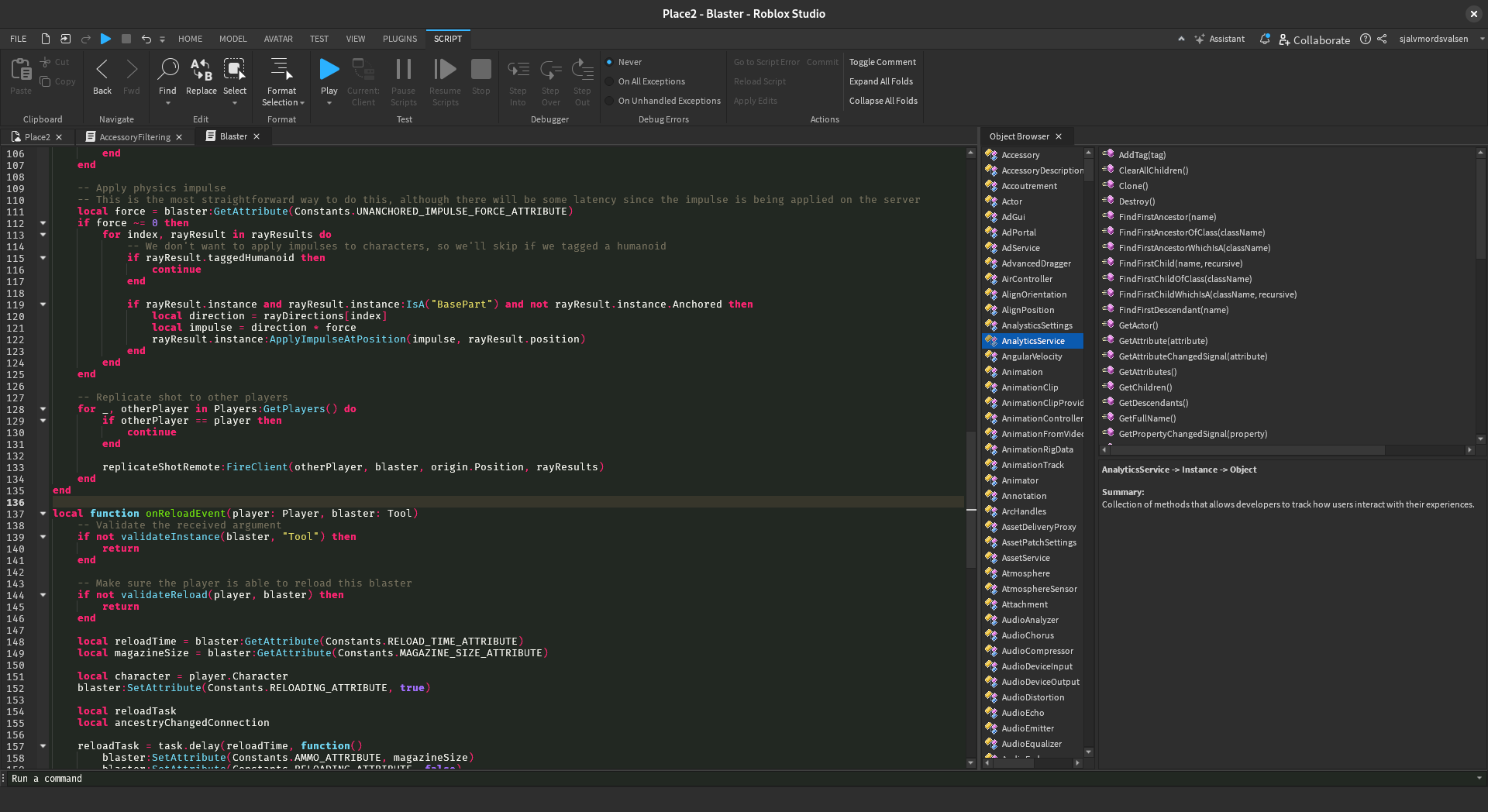Viewport: 1488px width, 812px height.
Task: Click the Select tool icon
Action: pos(234,70)
